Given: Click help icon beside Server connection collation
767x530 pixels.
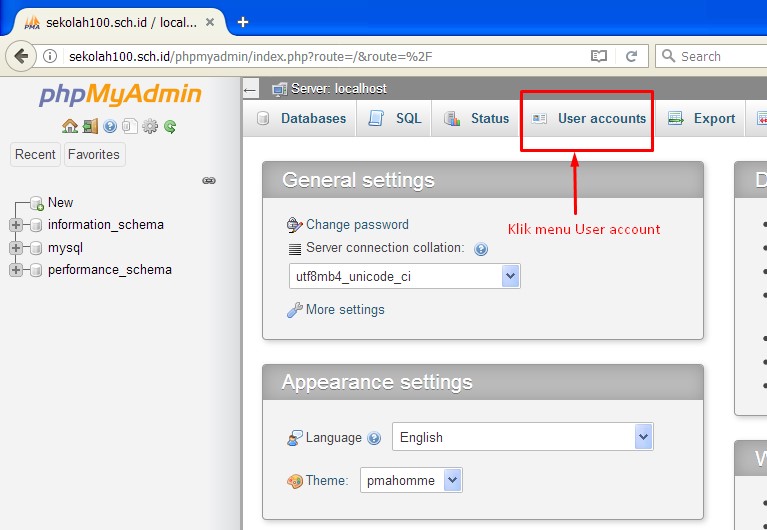Looking at the screenshot, I should click(x=481, y=249).
